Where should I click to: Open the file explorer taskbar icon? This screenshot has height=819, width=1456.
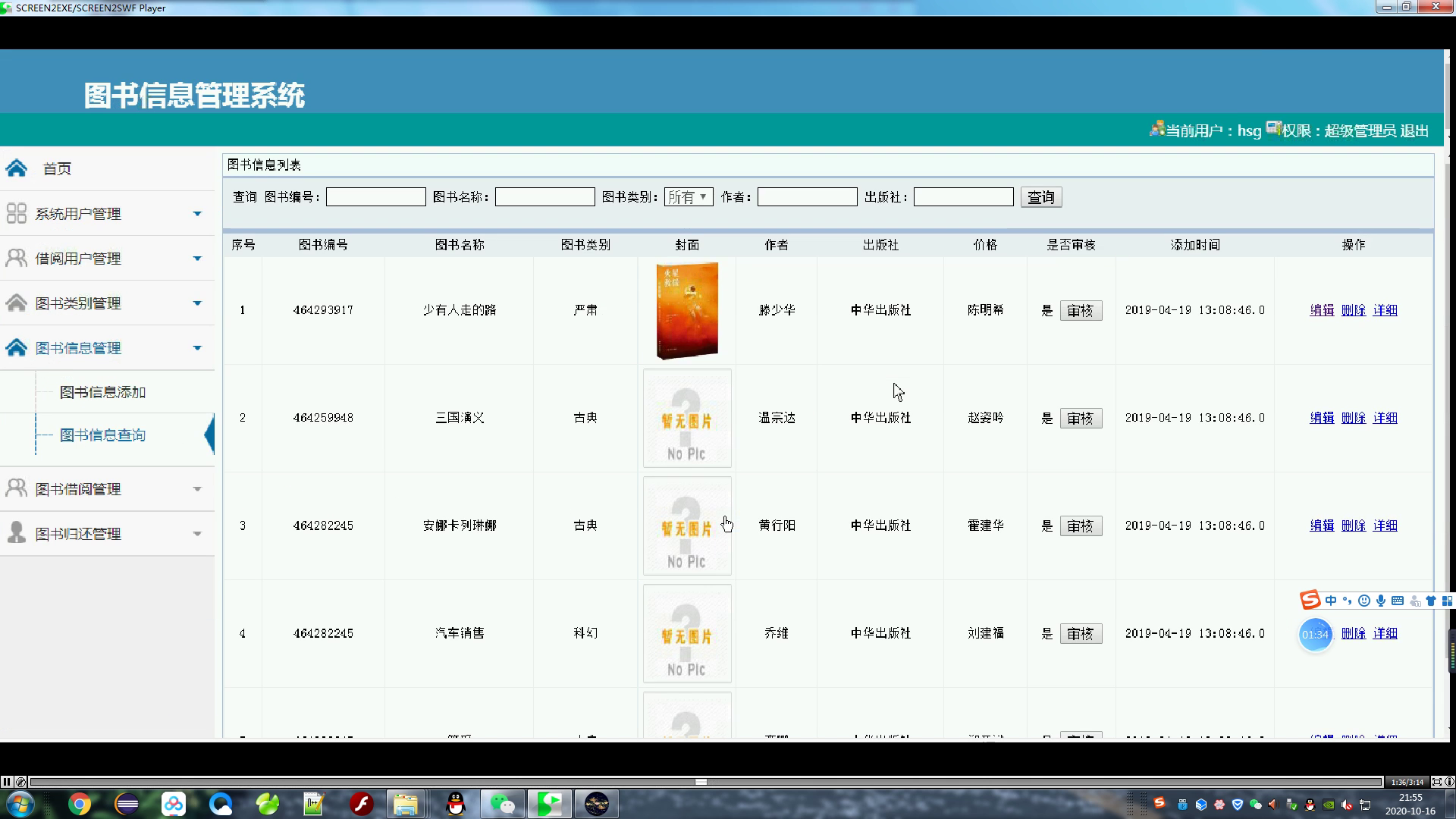(x=406, y=804)
